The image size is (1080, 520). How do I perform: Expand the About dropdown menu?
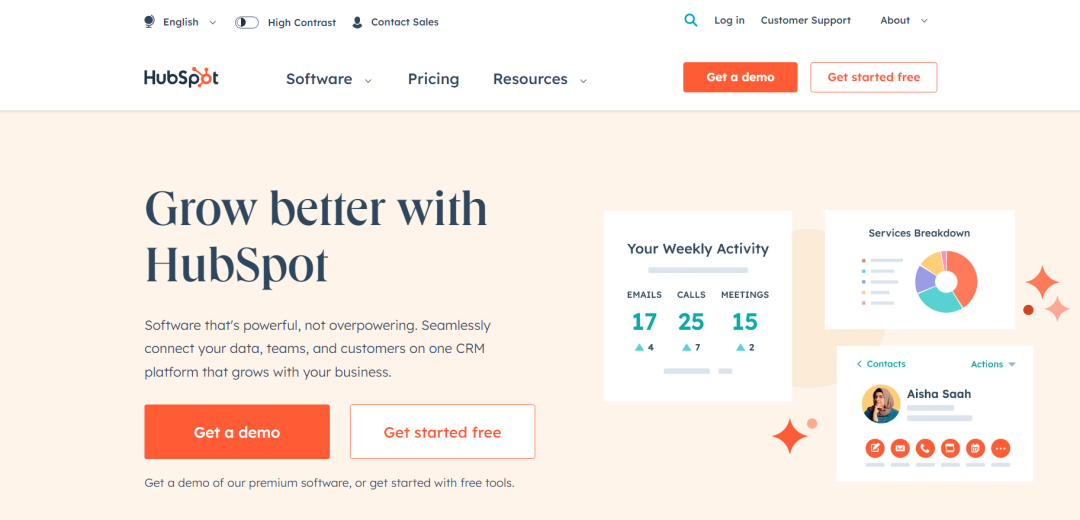(x=903, y=20)
